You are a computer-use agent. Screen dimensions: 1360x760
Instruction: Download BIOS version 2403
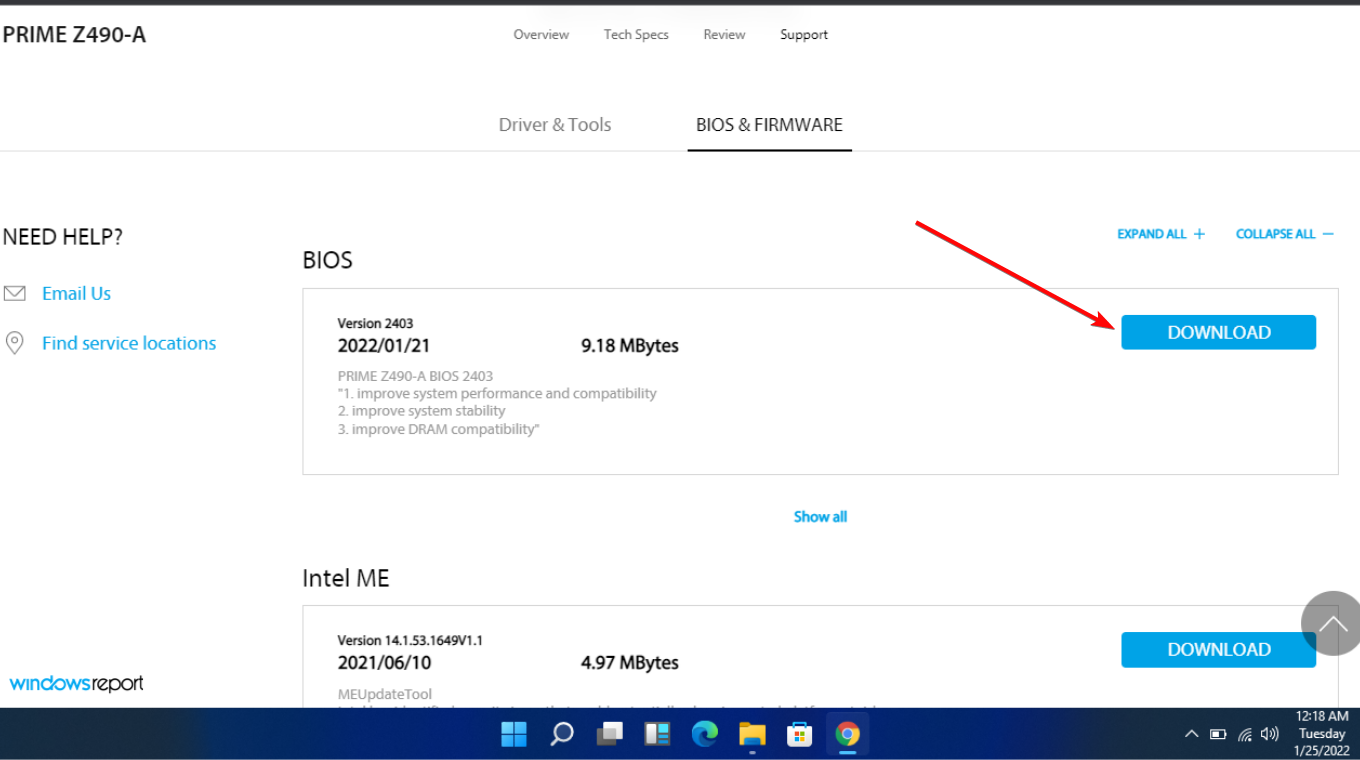1218,332
